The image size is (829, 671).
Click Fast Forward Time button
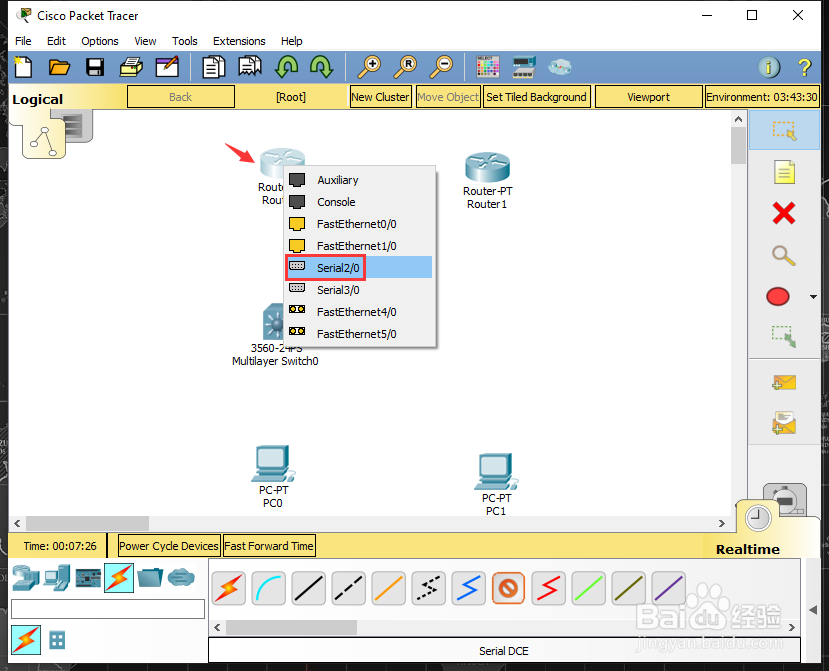[x=269, y=546]
